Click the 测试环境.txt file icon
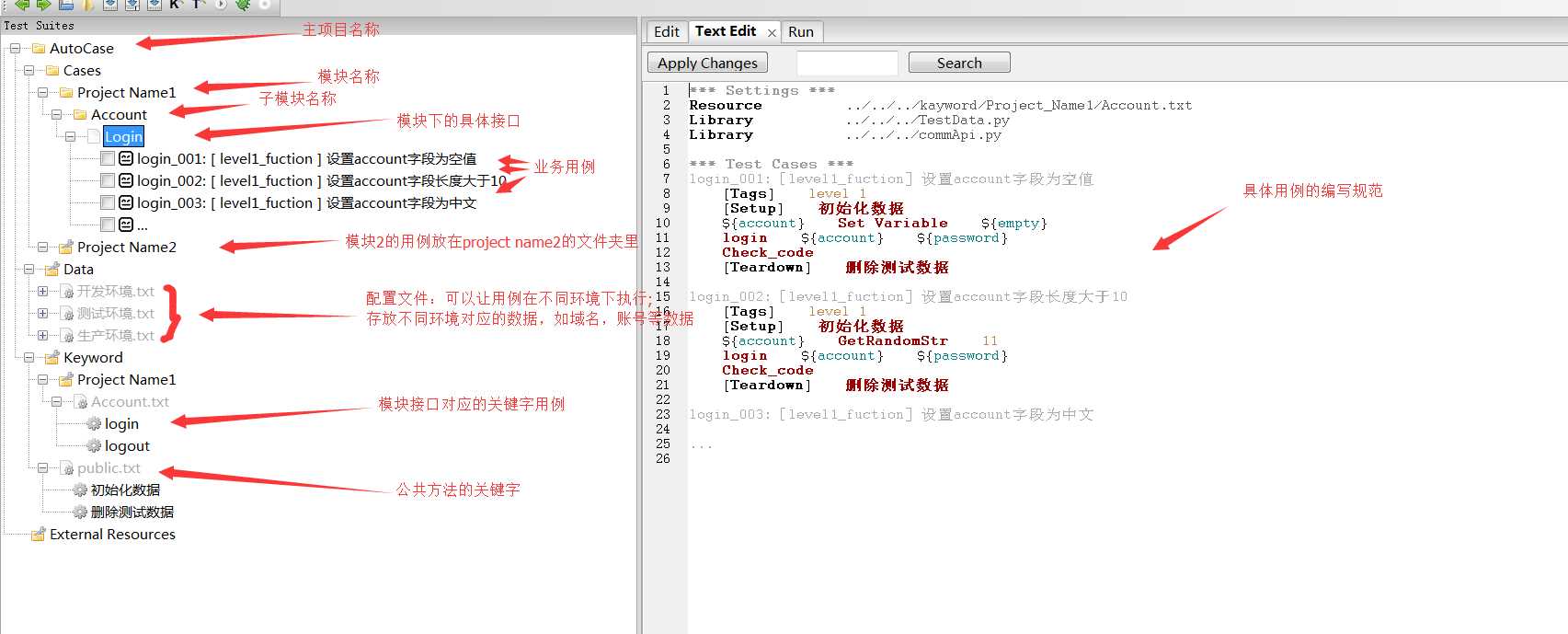The height and width of the screenshot is (634, 1568). coord(66,313)
